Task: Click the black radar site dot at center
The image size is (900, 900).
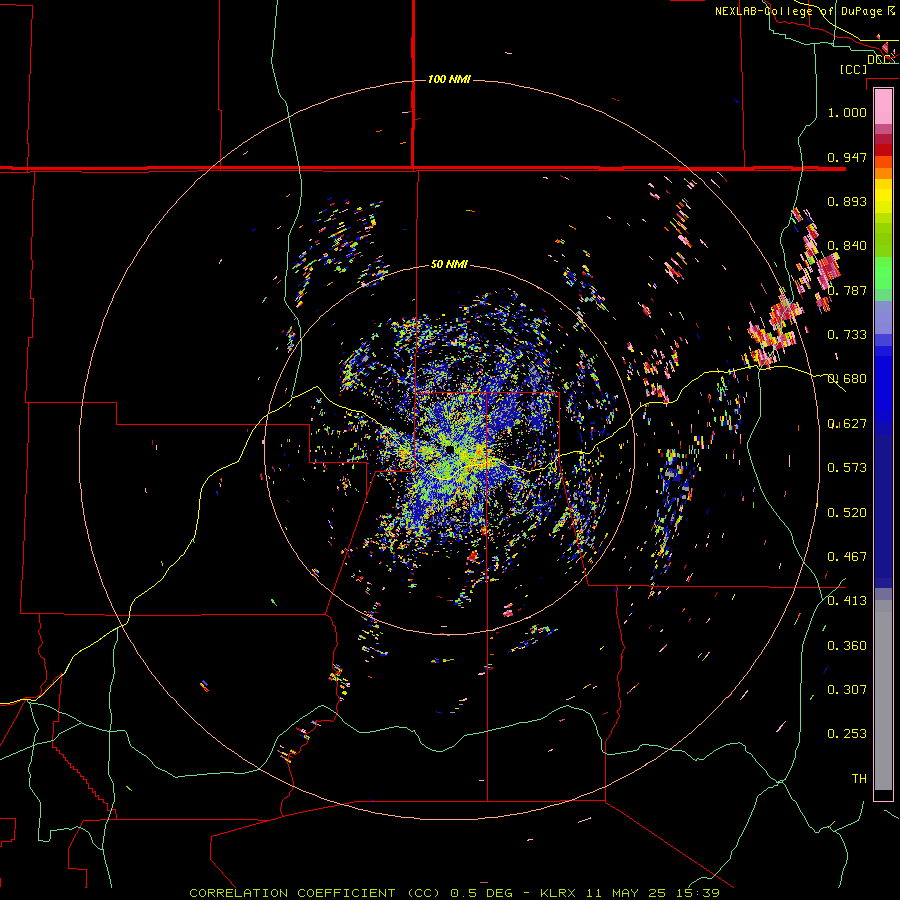Action: 449,449
